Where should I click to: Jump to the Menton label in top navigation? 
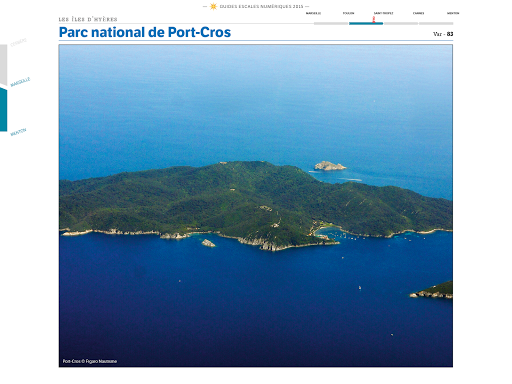click(453, 13)
